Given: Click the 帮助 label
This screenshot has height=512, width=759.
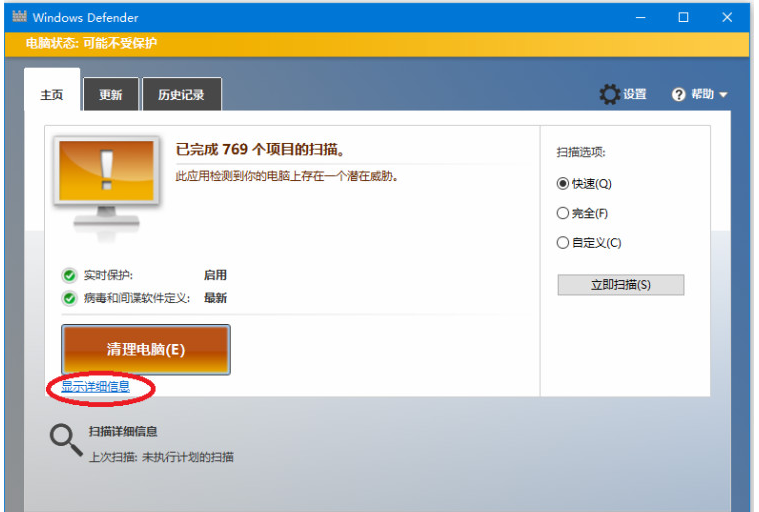Looking at the screenshot, I should pos(702,94).
